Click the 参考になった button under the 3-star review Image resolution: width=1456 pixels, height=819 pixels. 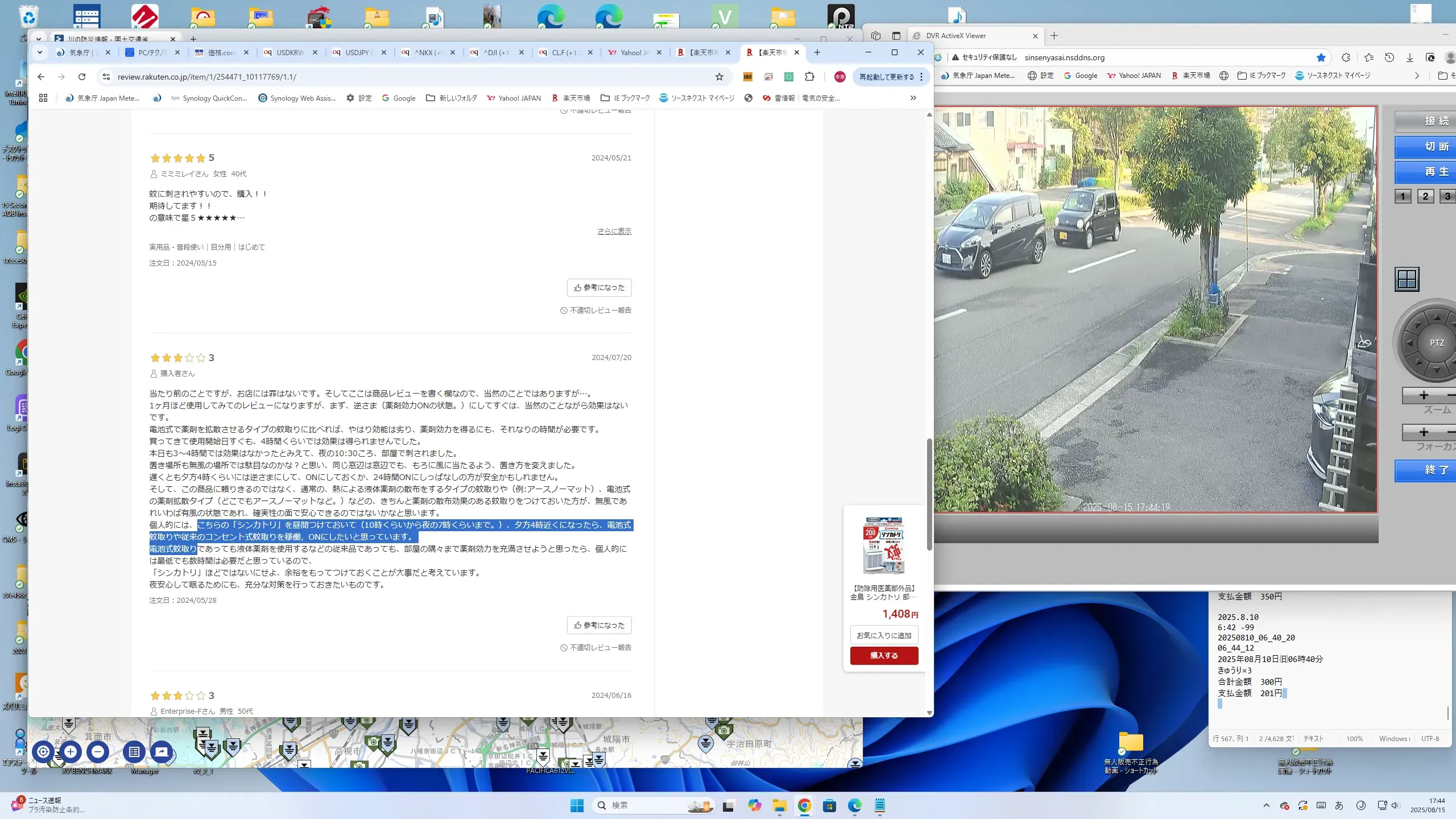pos(599,624)
